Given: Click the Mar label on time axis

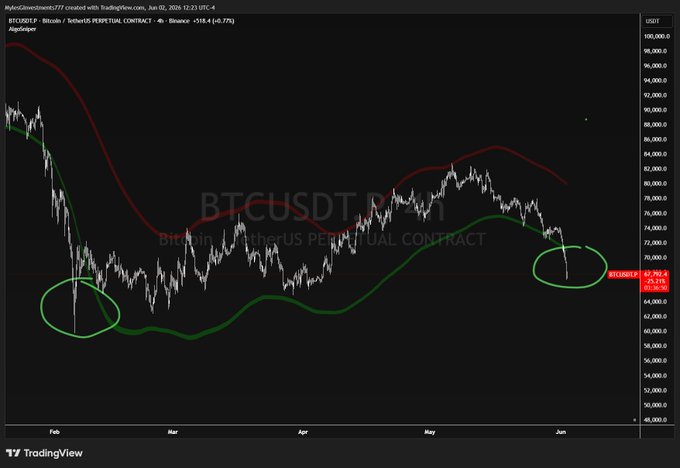Looking at the screenshot, I should [x=173, y=432].
